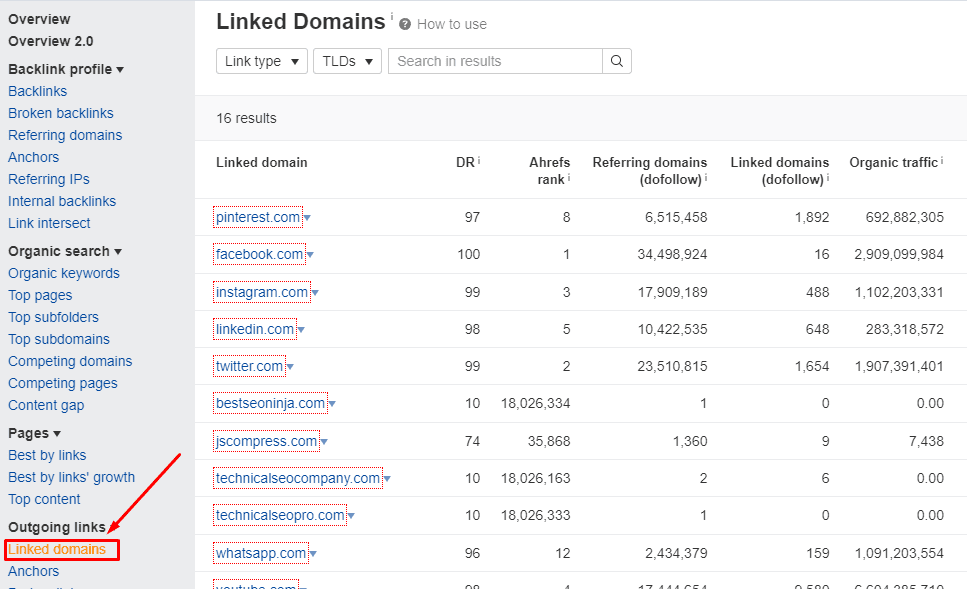The width and height of the screenshot is (967, 589).
Task: Open Top content report
Action: pyautogui.click(x=44, y=500)
